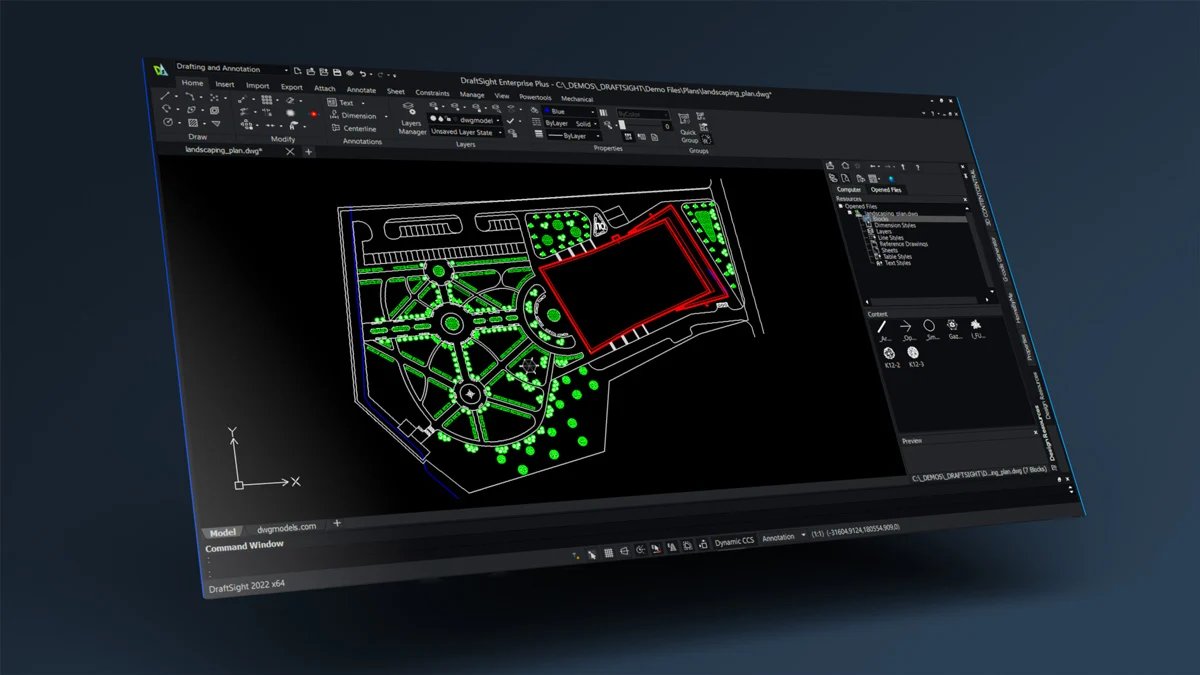This screenshot has width=1200, height=675.
Task: Add a new sheet with plus button
Action: (337, 522)
